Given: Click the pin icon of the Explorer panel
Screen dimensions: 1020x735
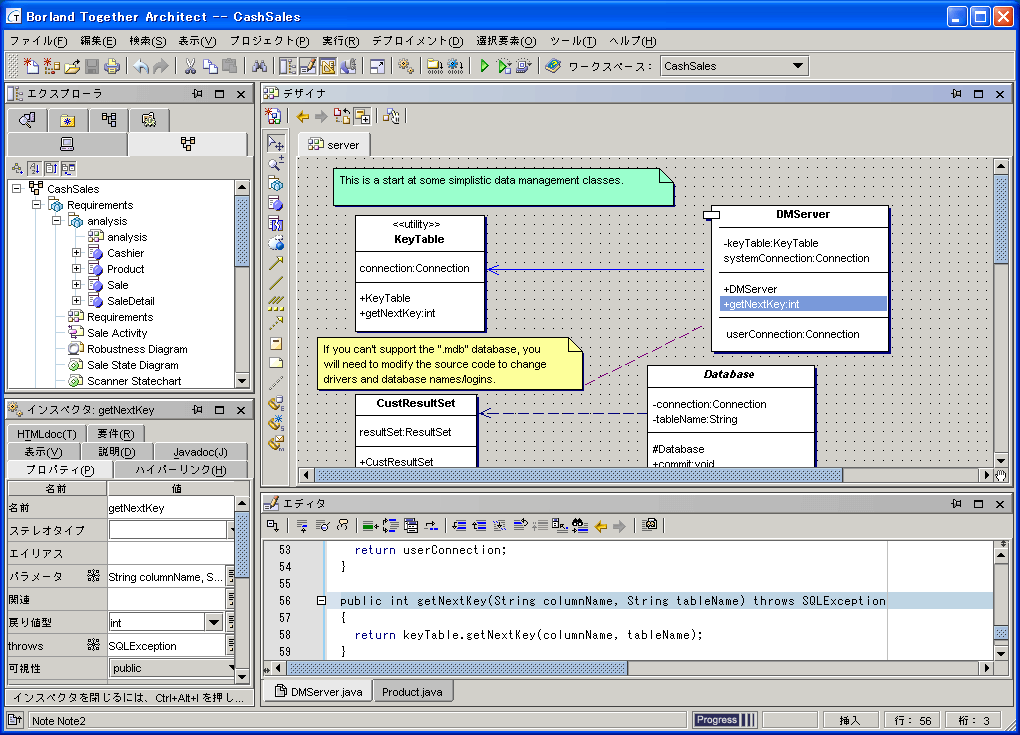Looking at the screenshot, I should [x=197, y=94].
